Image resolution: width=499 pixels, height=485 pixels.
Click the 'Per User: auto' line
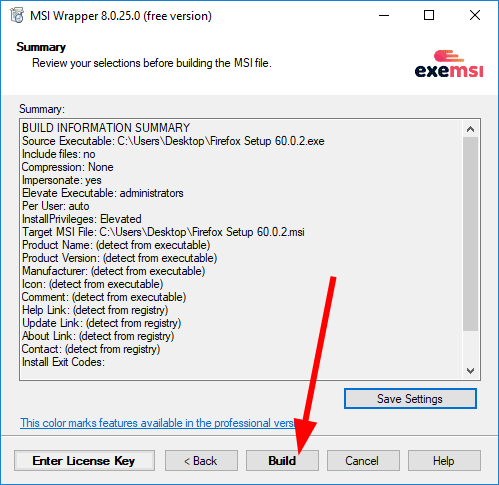[56, 206]
